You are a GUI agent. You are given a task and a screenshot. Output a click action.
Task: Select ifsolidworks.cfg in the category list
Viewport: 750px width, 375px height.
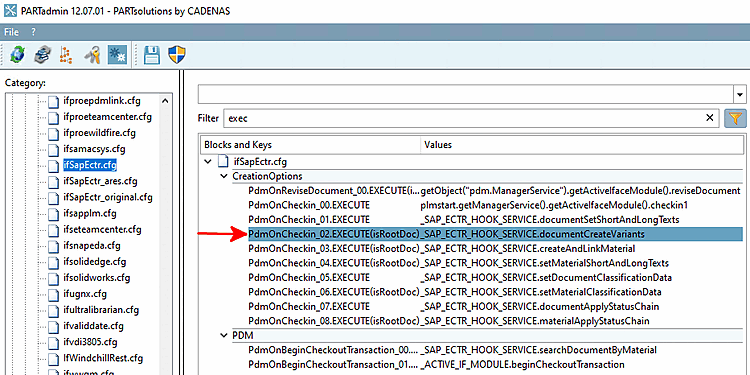[x=96, y=277]
